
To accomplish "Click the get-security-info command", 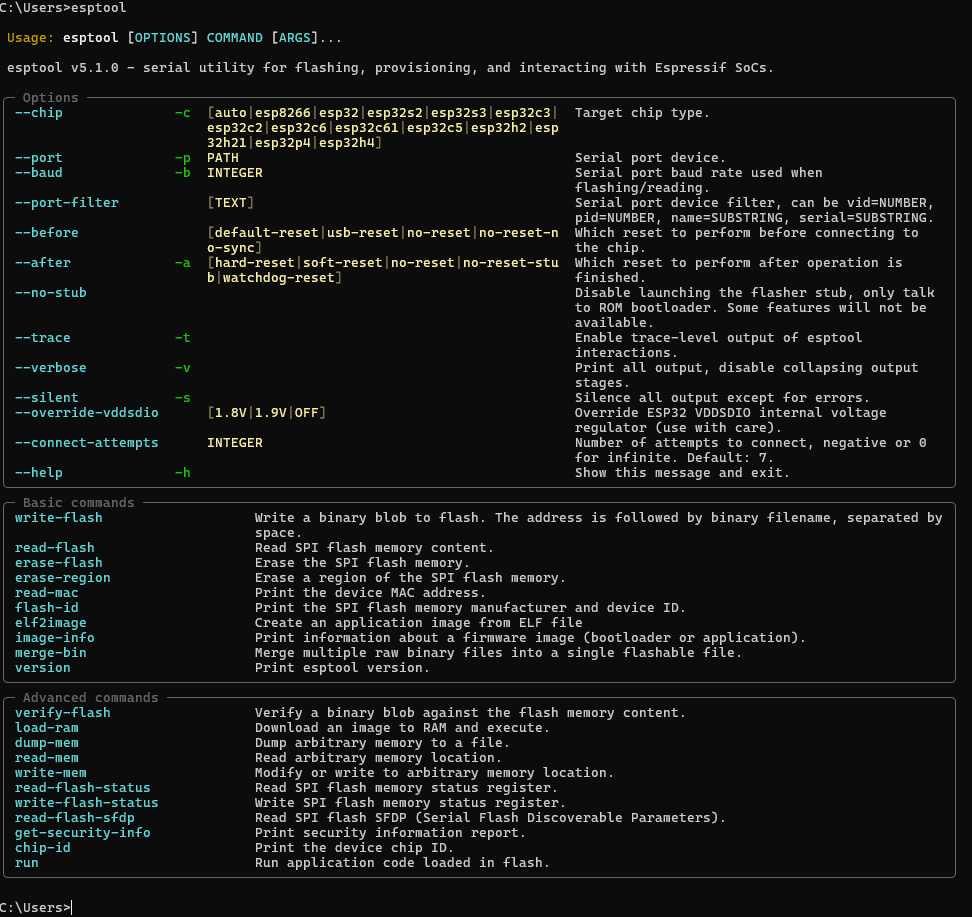I will (82, 833).
